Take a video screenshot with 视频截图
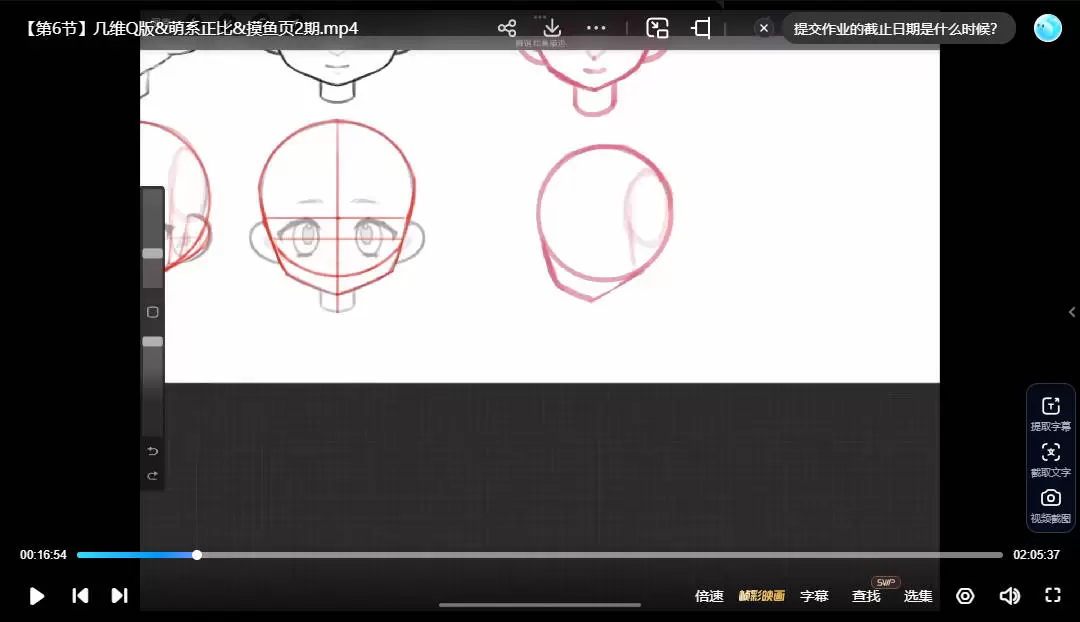The height and width of the screenshot is (622, 1080). [1050, 505]
